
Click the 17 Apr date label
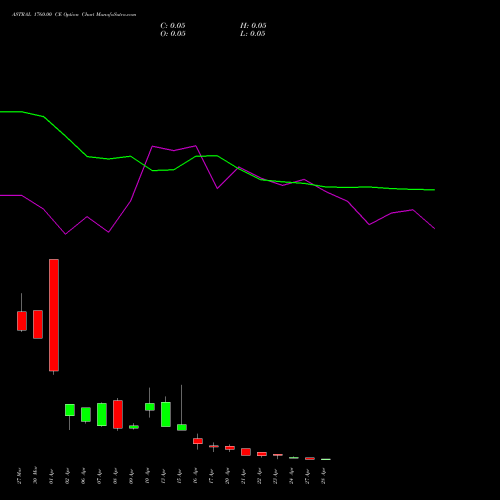(x=211, y=476)
